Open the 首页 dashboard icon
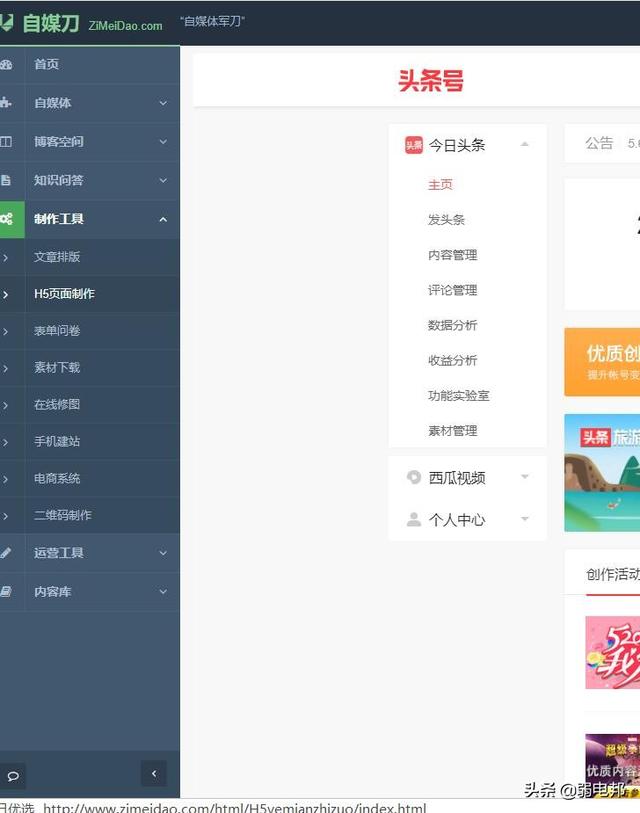 6,64
